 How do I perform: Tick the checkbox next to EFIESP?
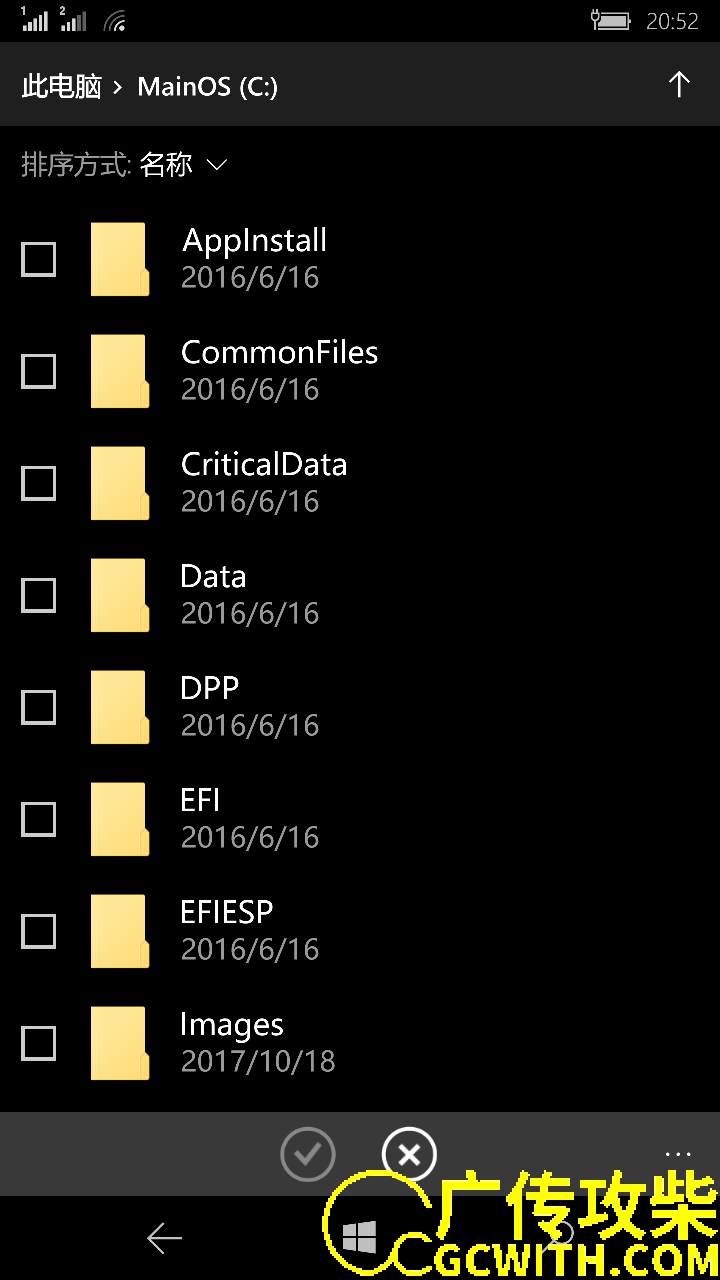tap(39, 932)
